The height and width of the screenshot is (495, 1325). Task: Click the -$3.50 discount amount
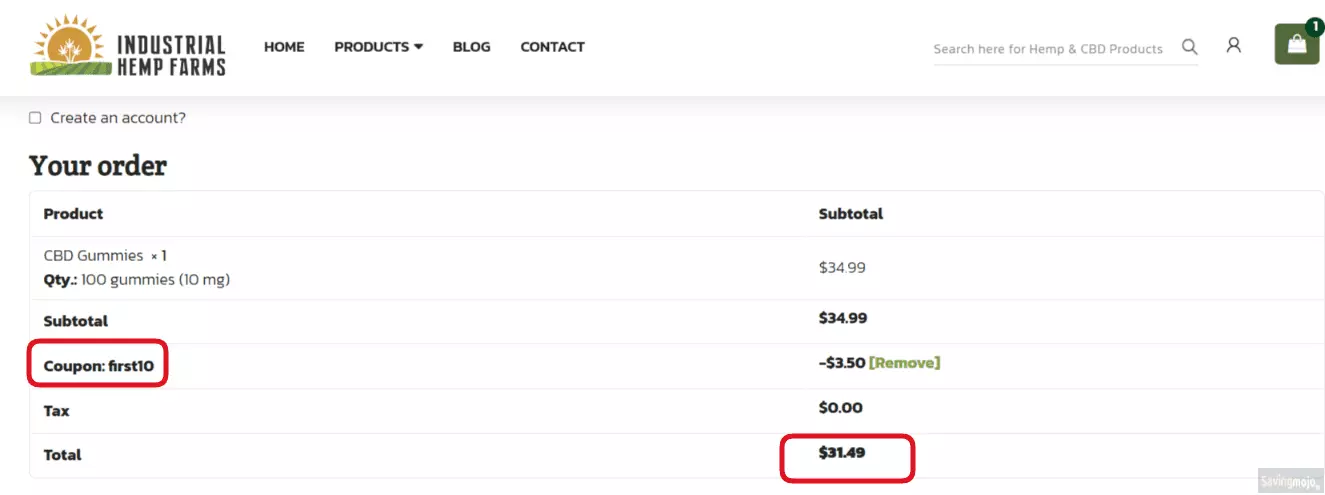[x=842, y=363]
